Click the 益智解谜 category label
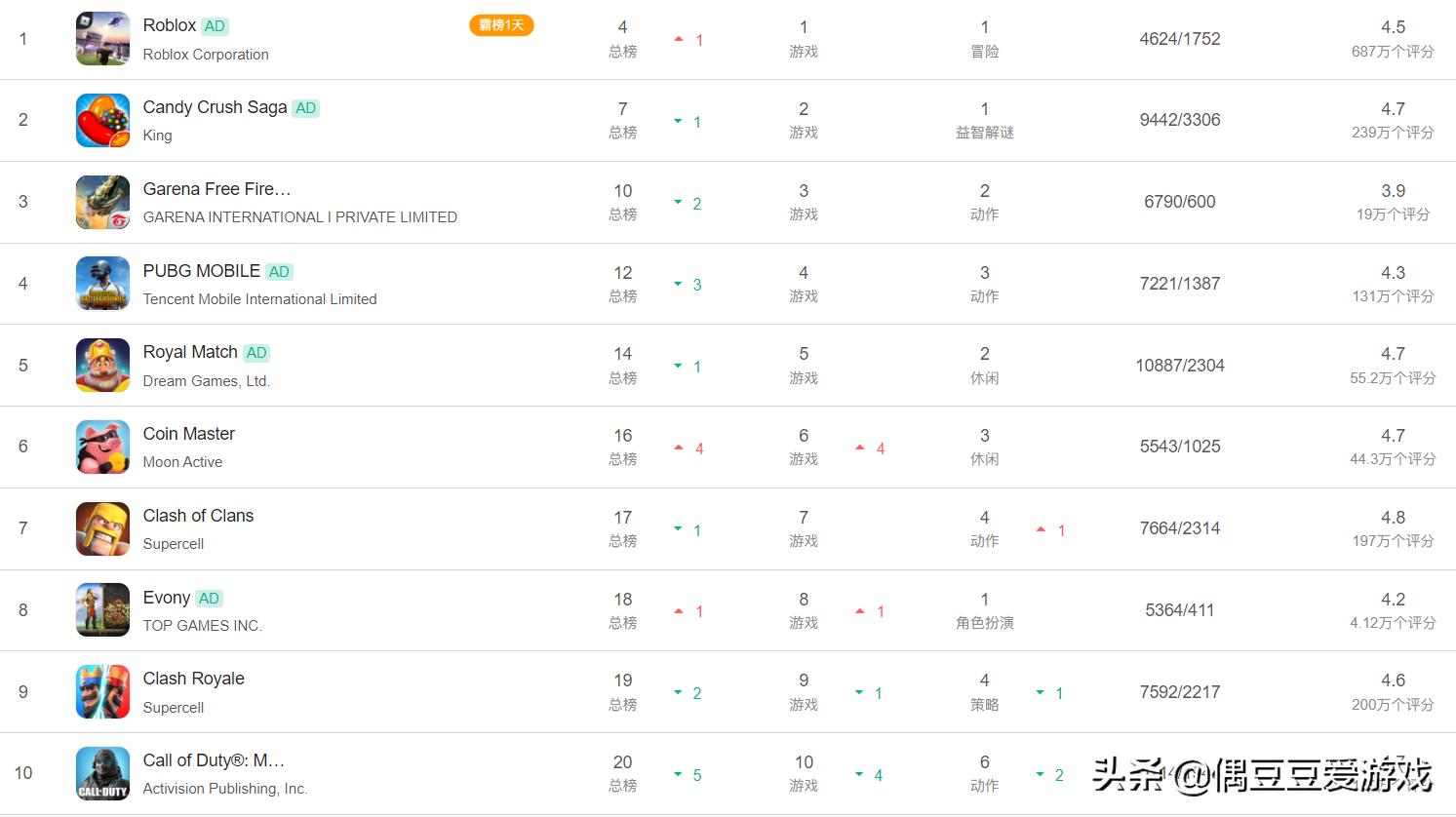 click(x=985, y=133)
